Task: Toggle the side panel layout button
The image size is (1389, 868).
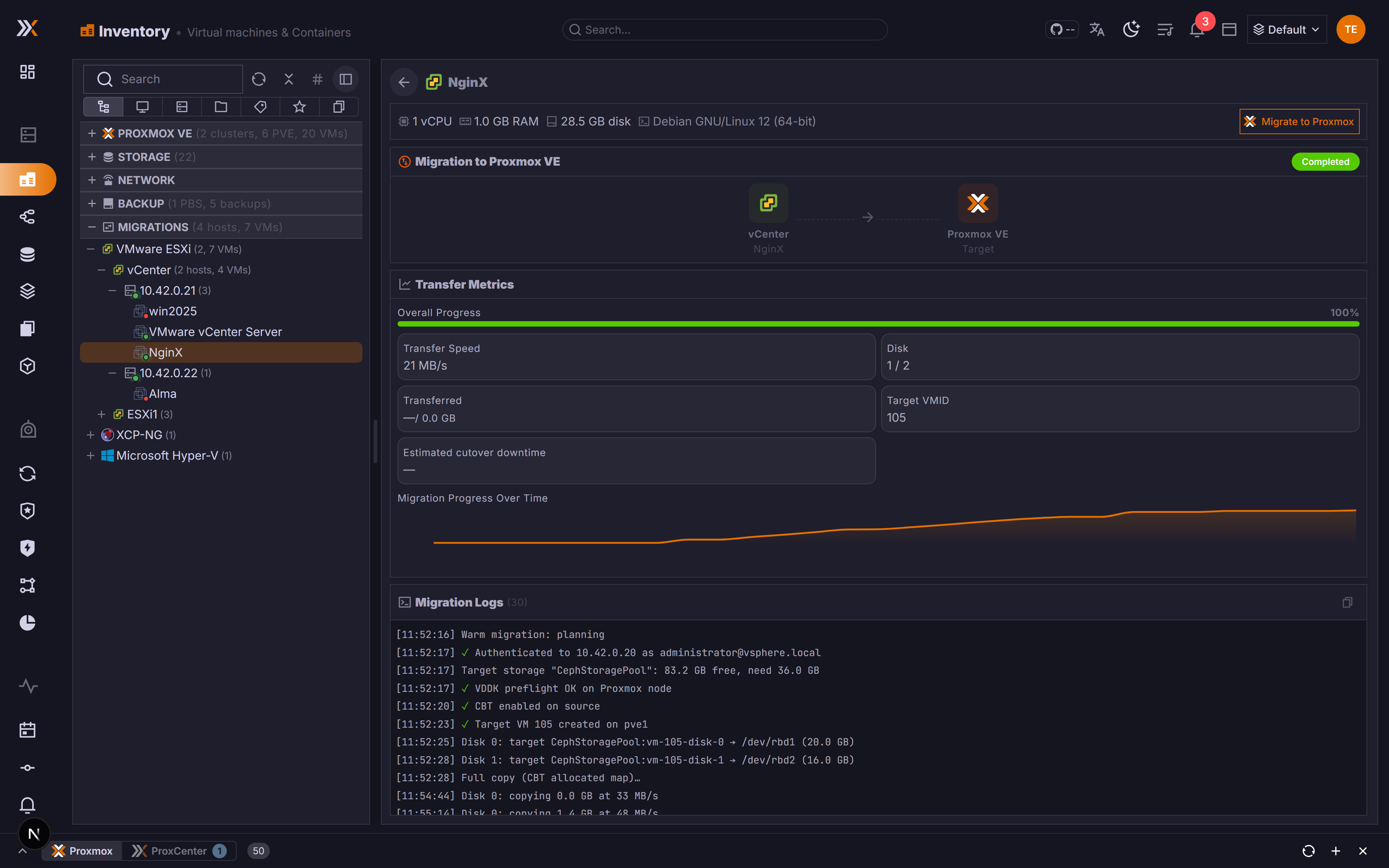Action: [x=345, y=78]
